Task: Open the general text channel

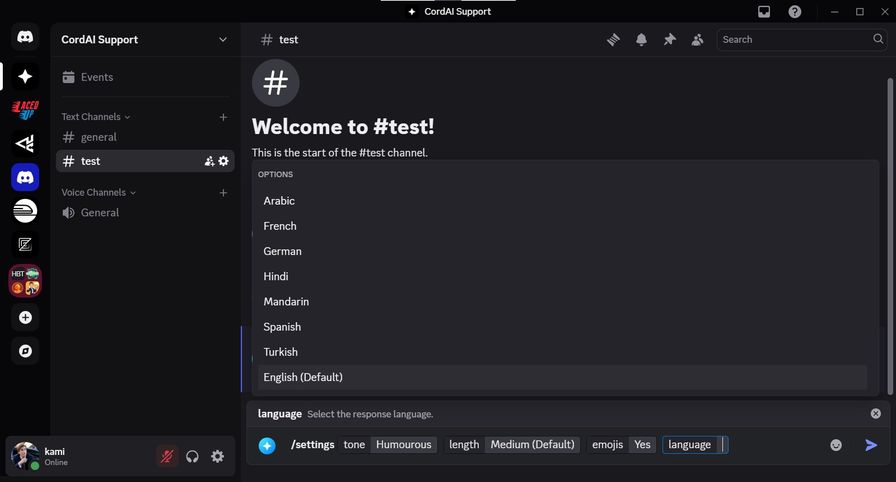Action: click(144, 137)
